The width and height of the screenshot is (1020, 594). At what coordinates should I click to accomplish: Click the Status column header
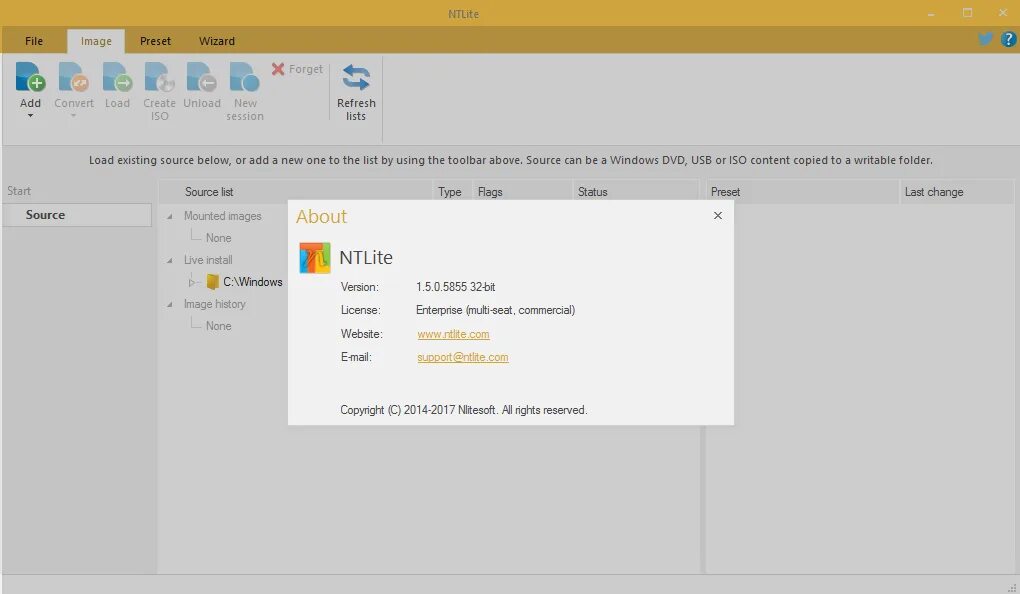click(x=636, y=192)
